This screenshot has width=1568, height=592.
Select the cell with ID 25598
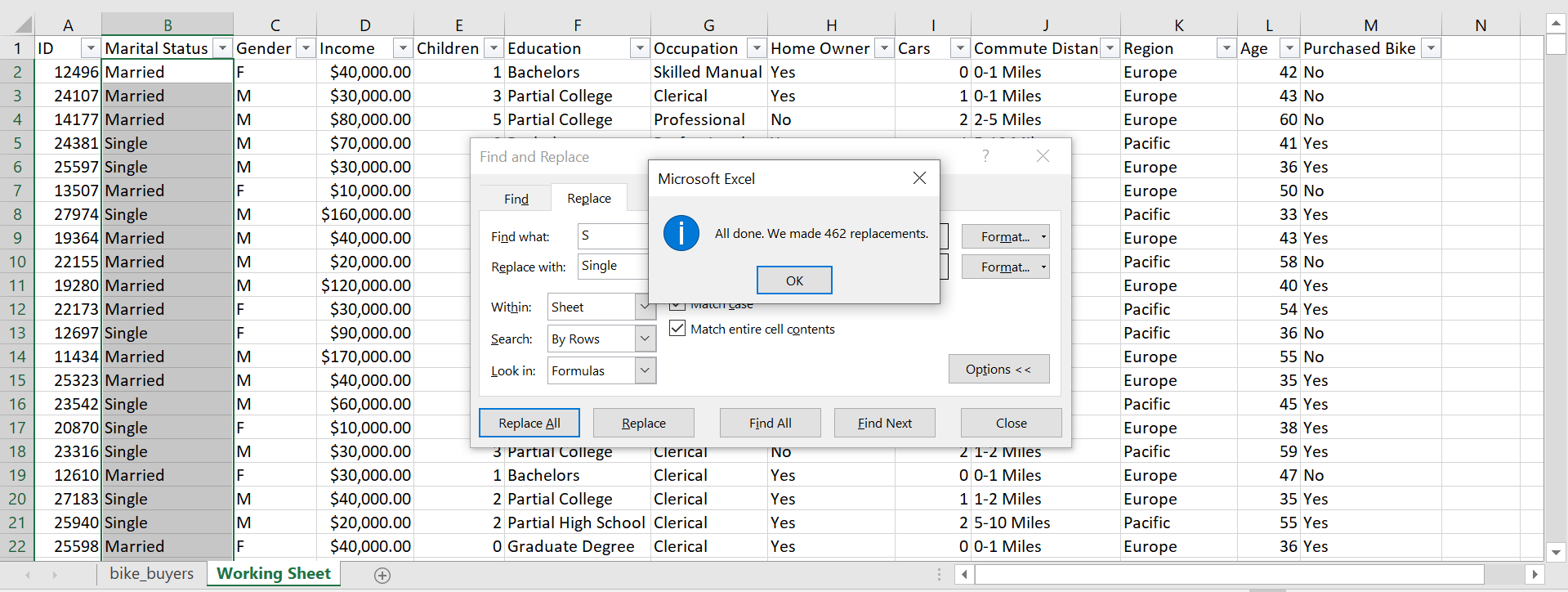coord(68,546)
